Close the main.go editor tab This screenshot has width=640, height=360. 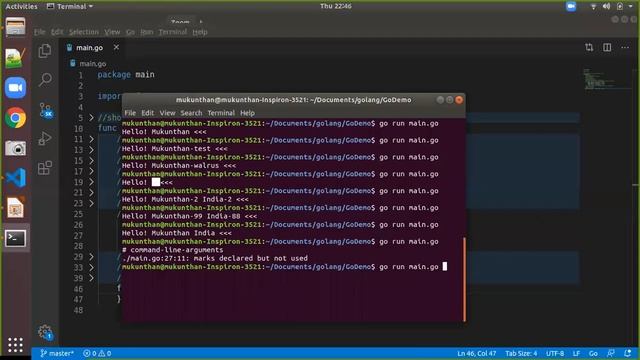click(x=116, y=47)
